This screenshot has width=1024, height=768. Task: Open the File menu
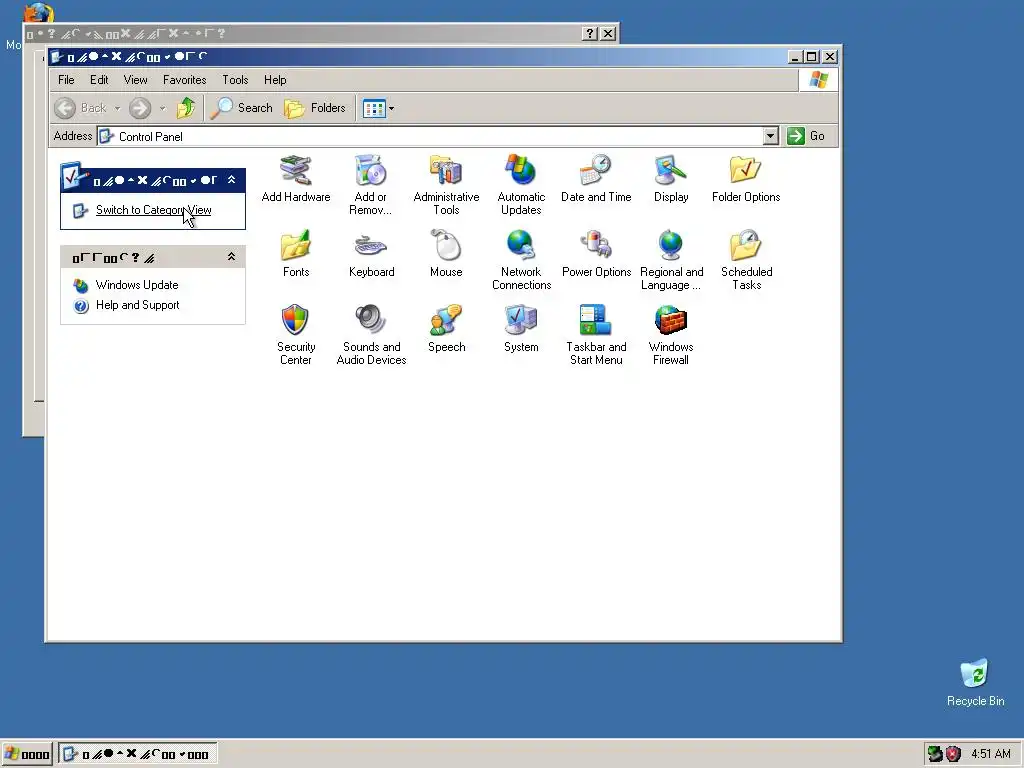pos(66,80)
